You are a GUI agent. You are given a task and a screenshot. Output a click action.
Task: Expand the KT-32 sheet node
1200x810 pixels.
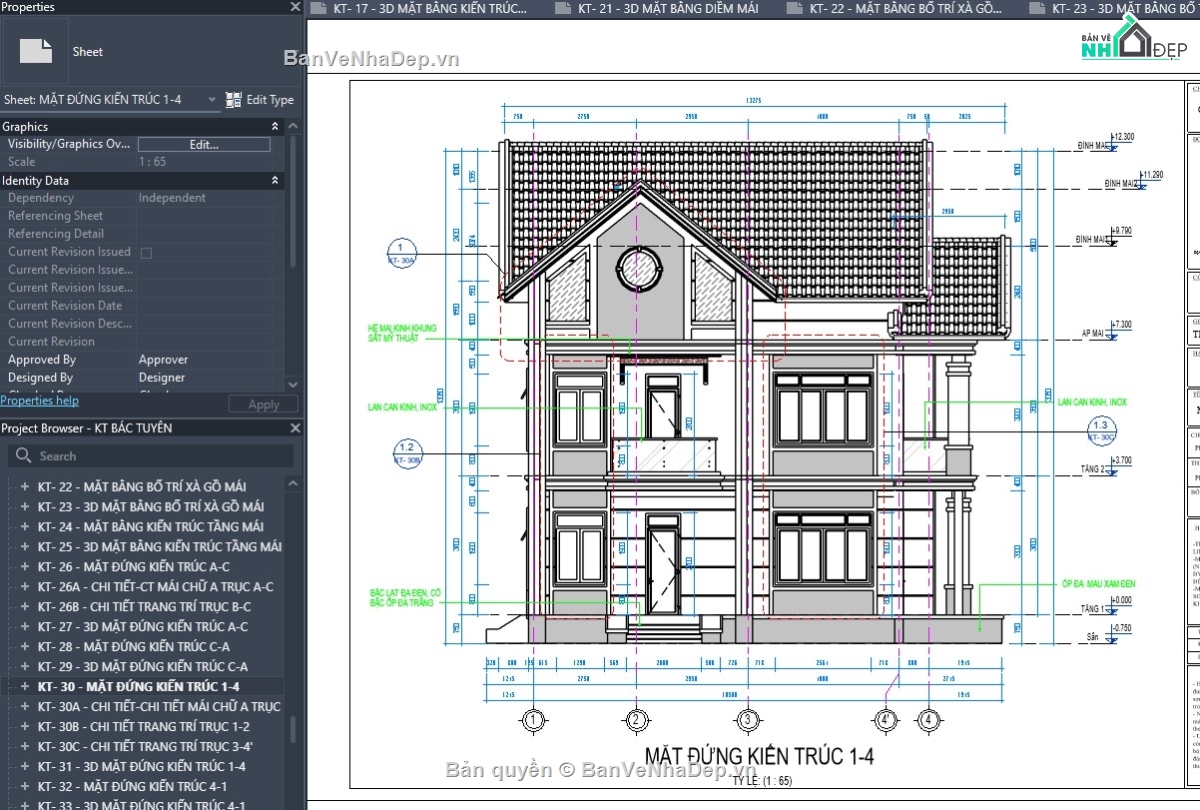click(25, 787)
